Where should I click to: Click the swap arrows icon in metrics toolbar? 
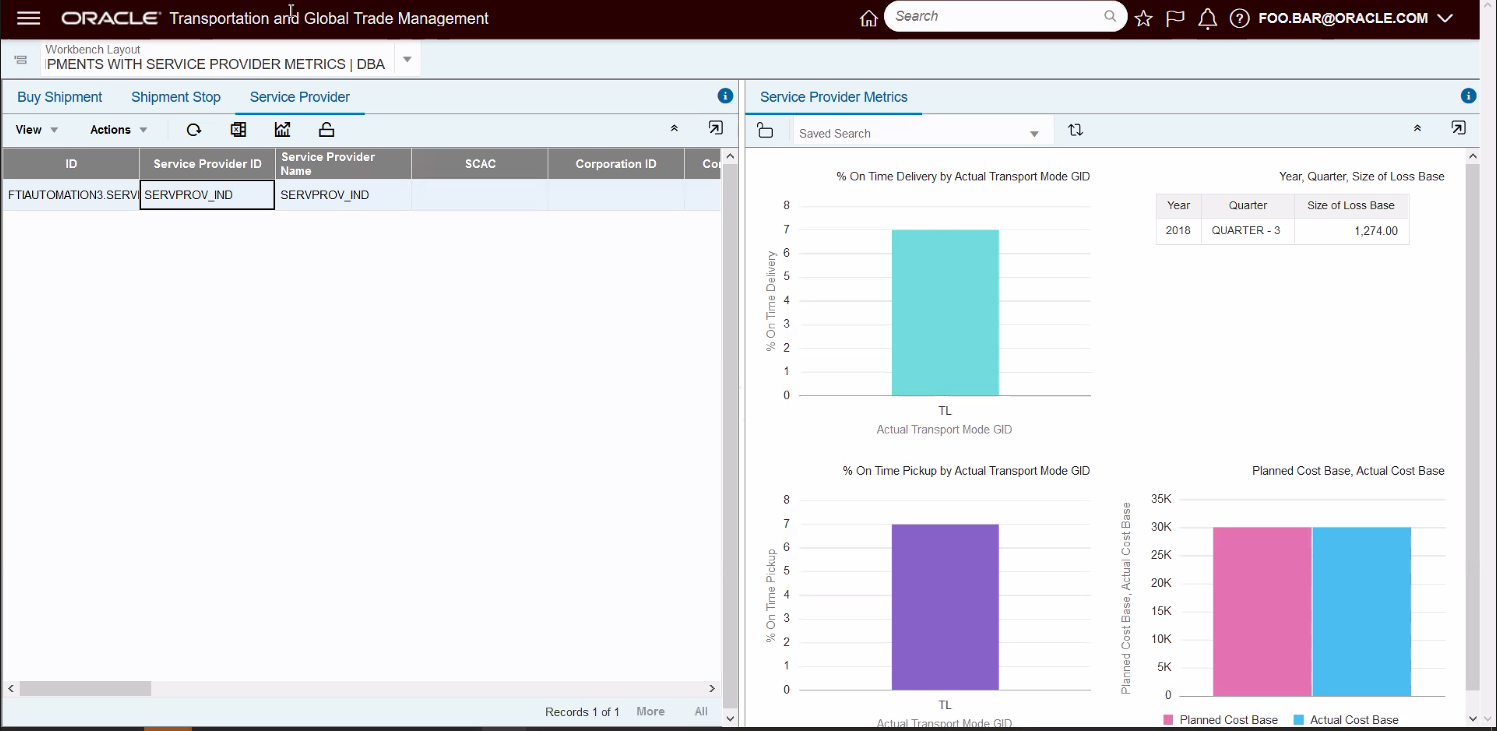1075,130
